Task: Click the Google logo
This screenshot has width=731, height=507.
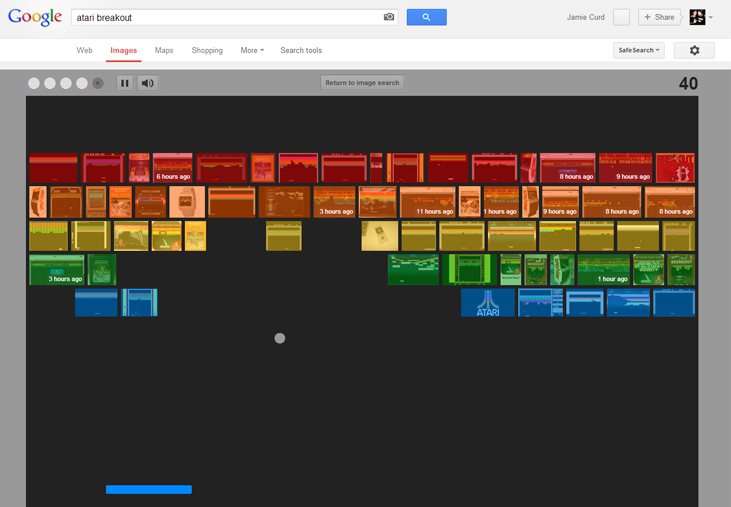Action: tap(35, 17)
